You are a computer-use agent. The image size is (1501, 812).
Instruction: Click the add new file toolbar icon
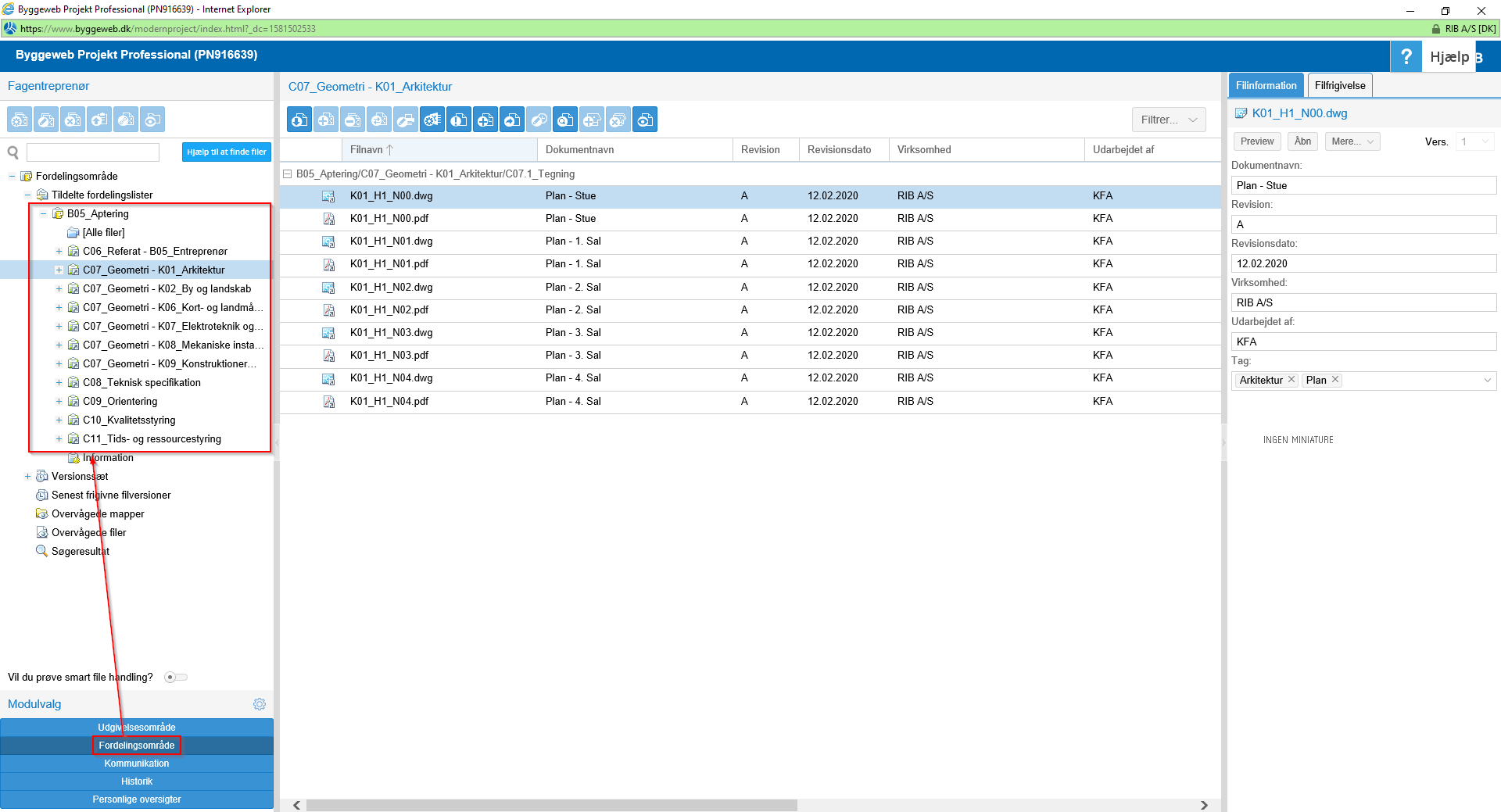click(485, 120)
